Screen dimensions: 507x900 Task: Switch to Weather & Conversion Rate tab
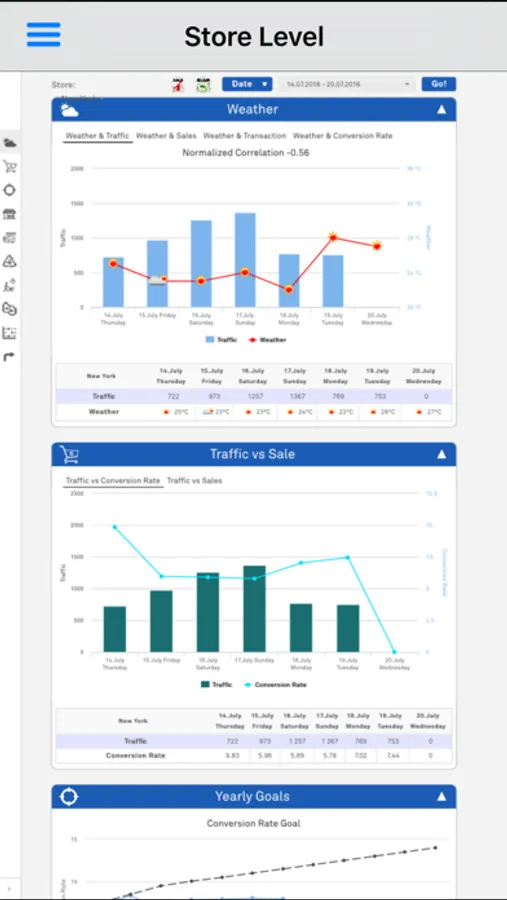pyautogui.click(x=343, y=136)
